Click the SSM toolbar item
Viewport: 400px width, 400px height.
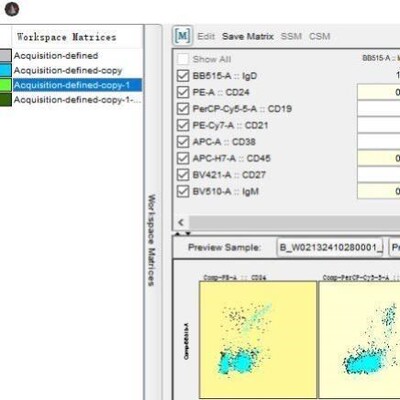tap(291, 36)
